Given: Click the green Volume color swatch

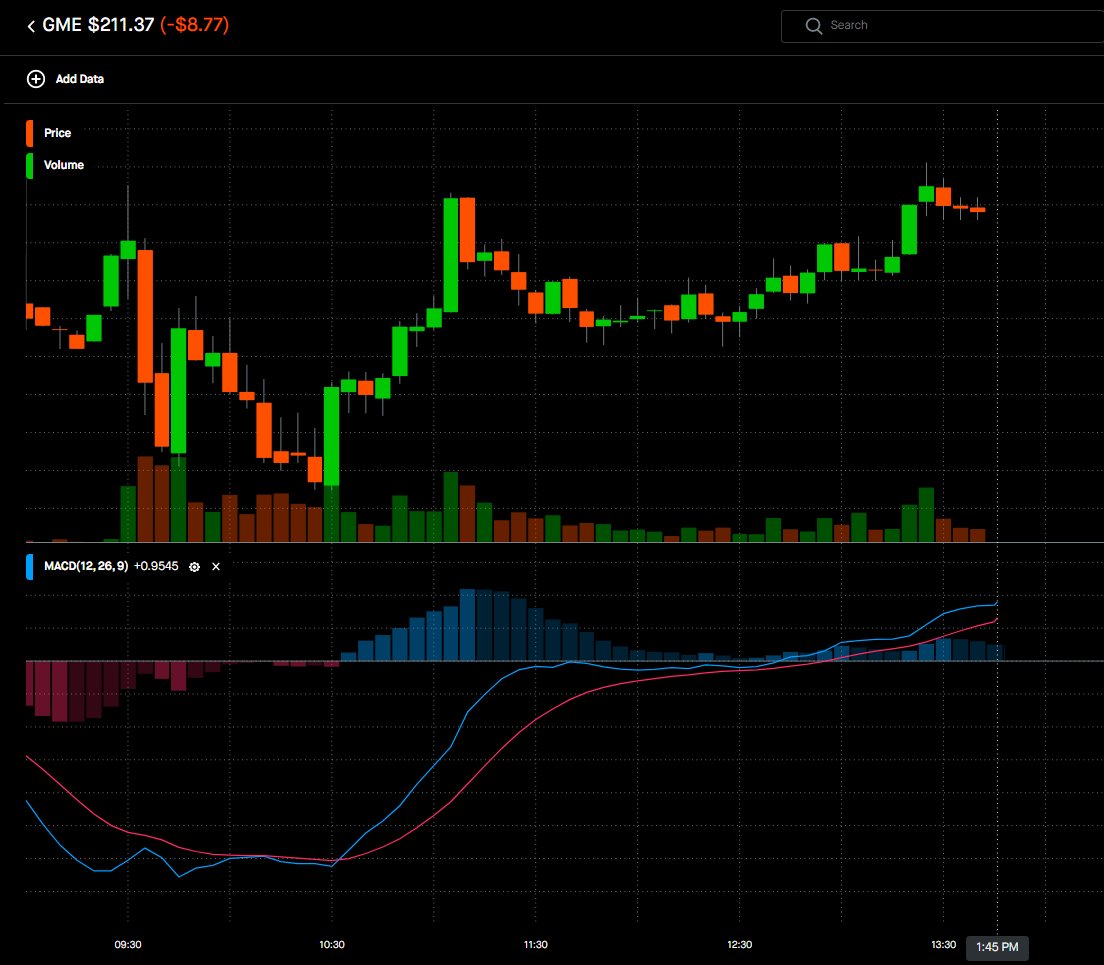Looking at the screenshot, I should coord(30,165).
